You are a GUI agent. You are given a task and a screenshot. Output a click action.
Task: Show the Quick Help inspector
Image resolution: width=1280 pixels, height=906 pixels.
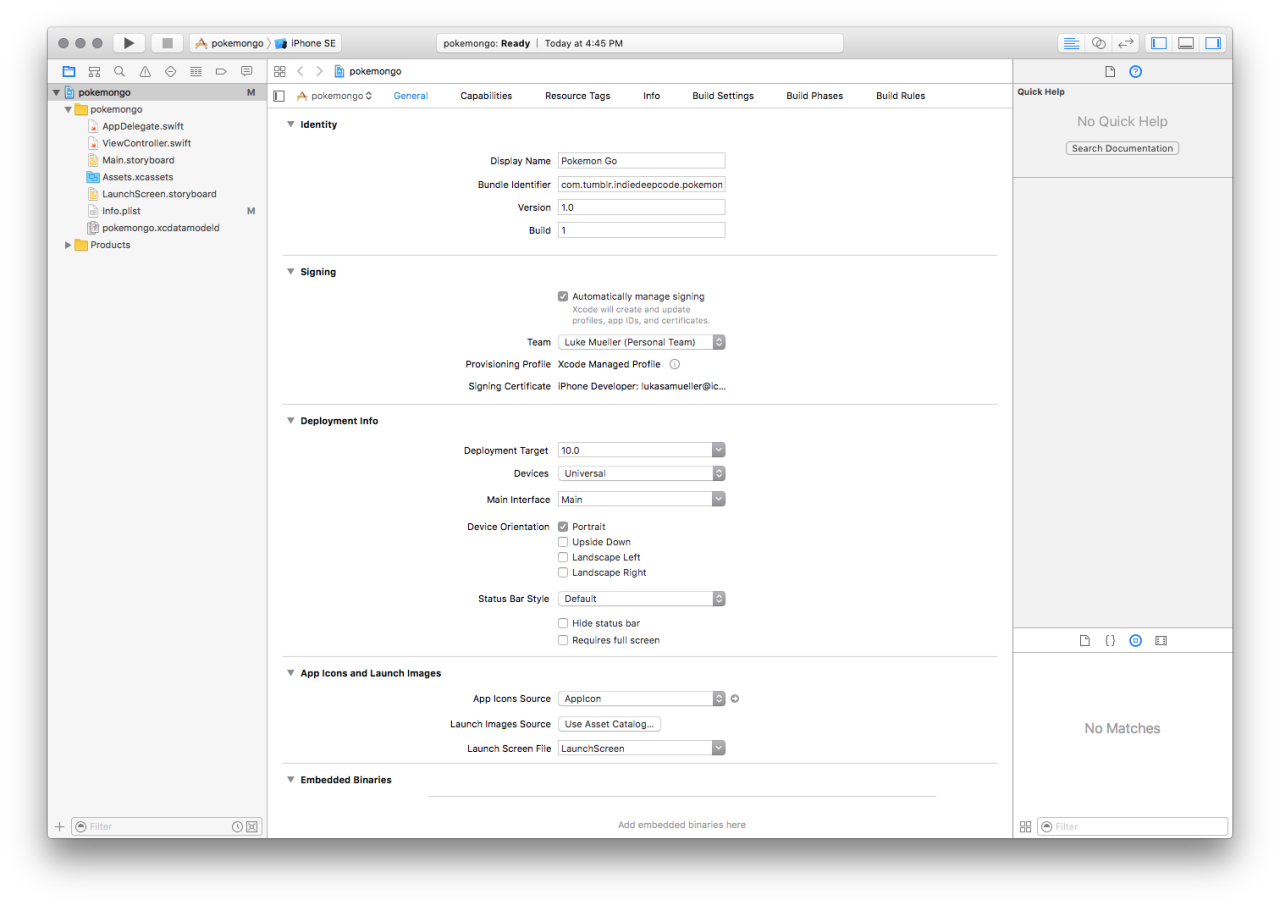[x=1135, y=71]
